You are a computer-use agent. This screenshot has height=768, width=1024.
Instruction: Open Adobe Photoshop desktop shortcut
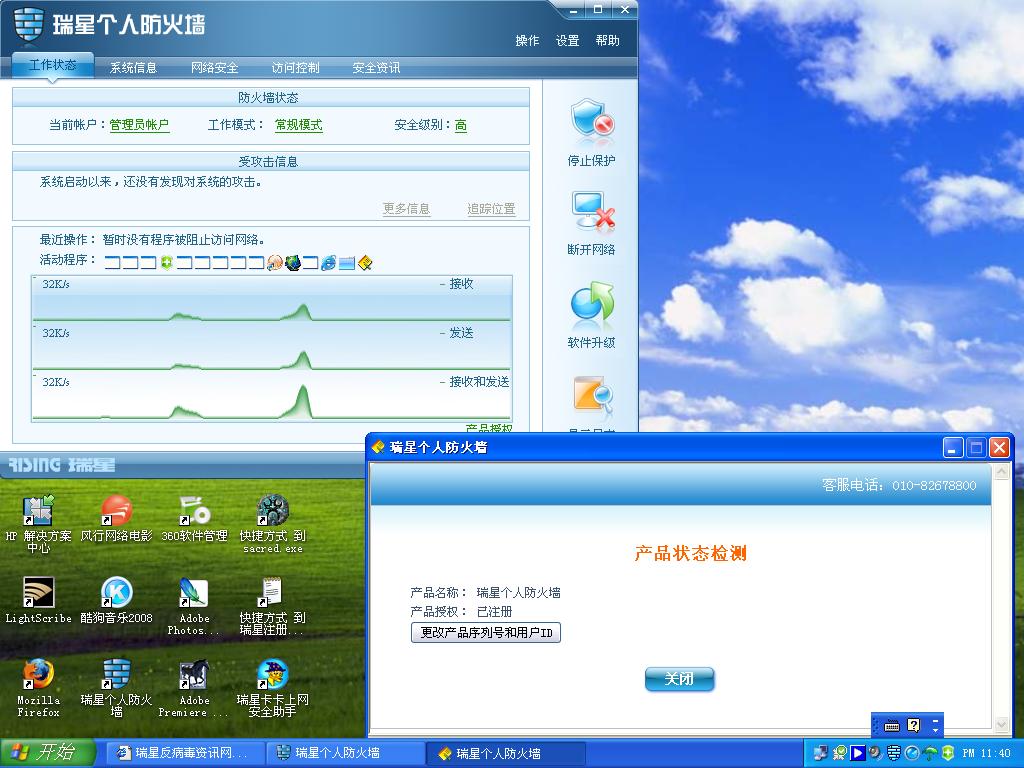[x=194, y=593]
